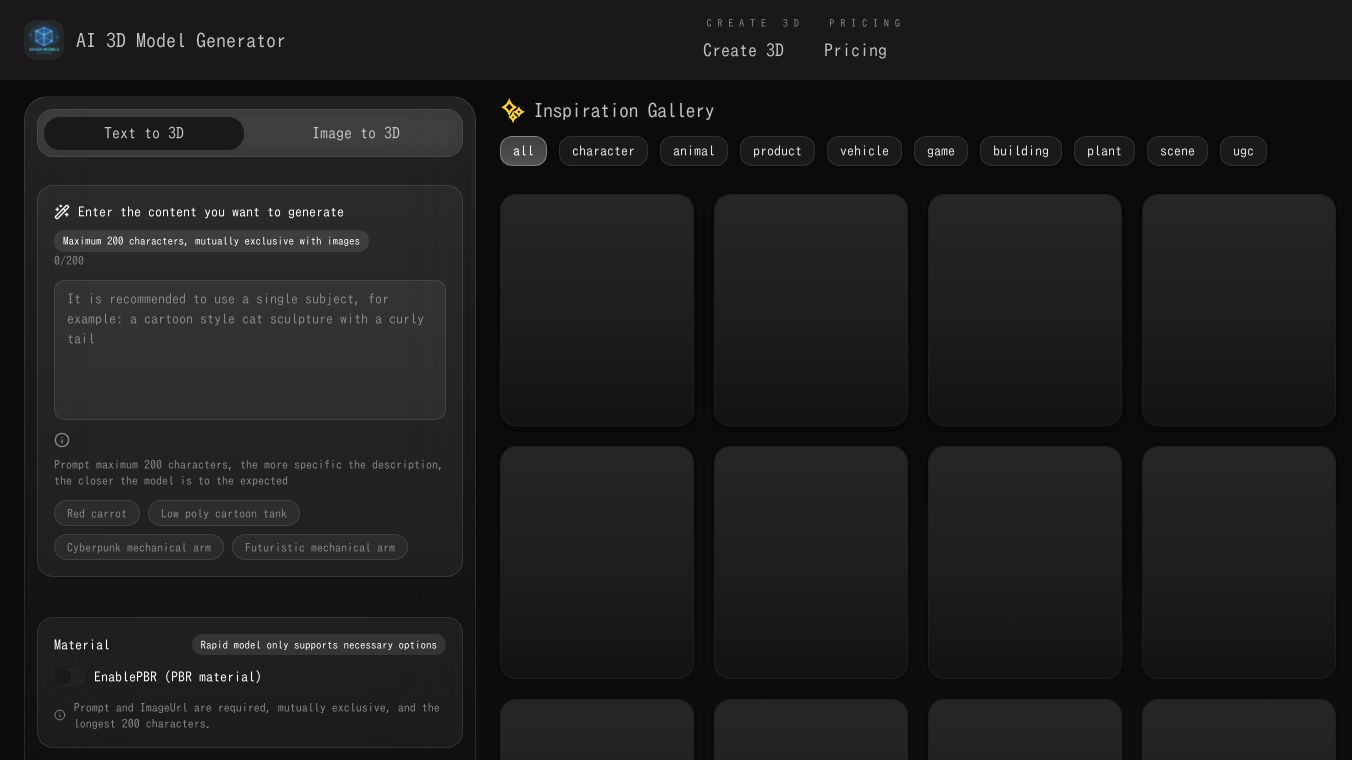Click inside the prompt text area

[250, 350]
